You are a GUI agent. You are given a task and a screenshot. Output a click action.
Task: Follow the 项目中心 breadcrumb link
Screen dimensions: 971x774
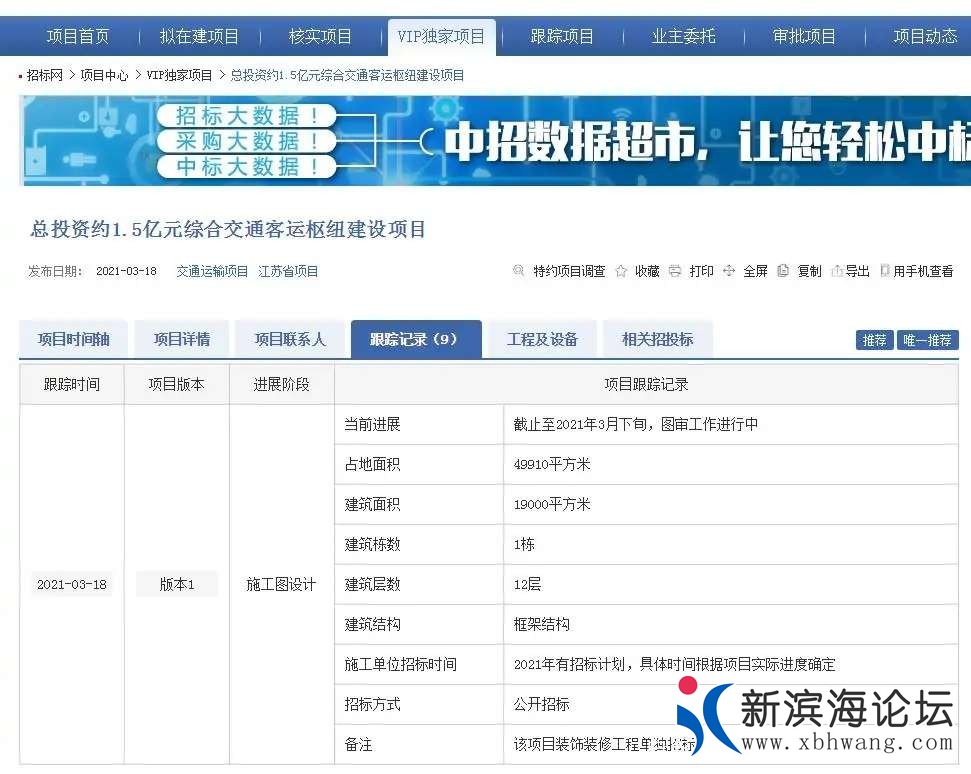(104, 75)
